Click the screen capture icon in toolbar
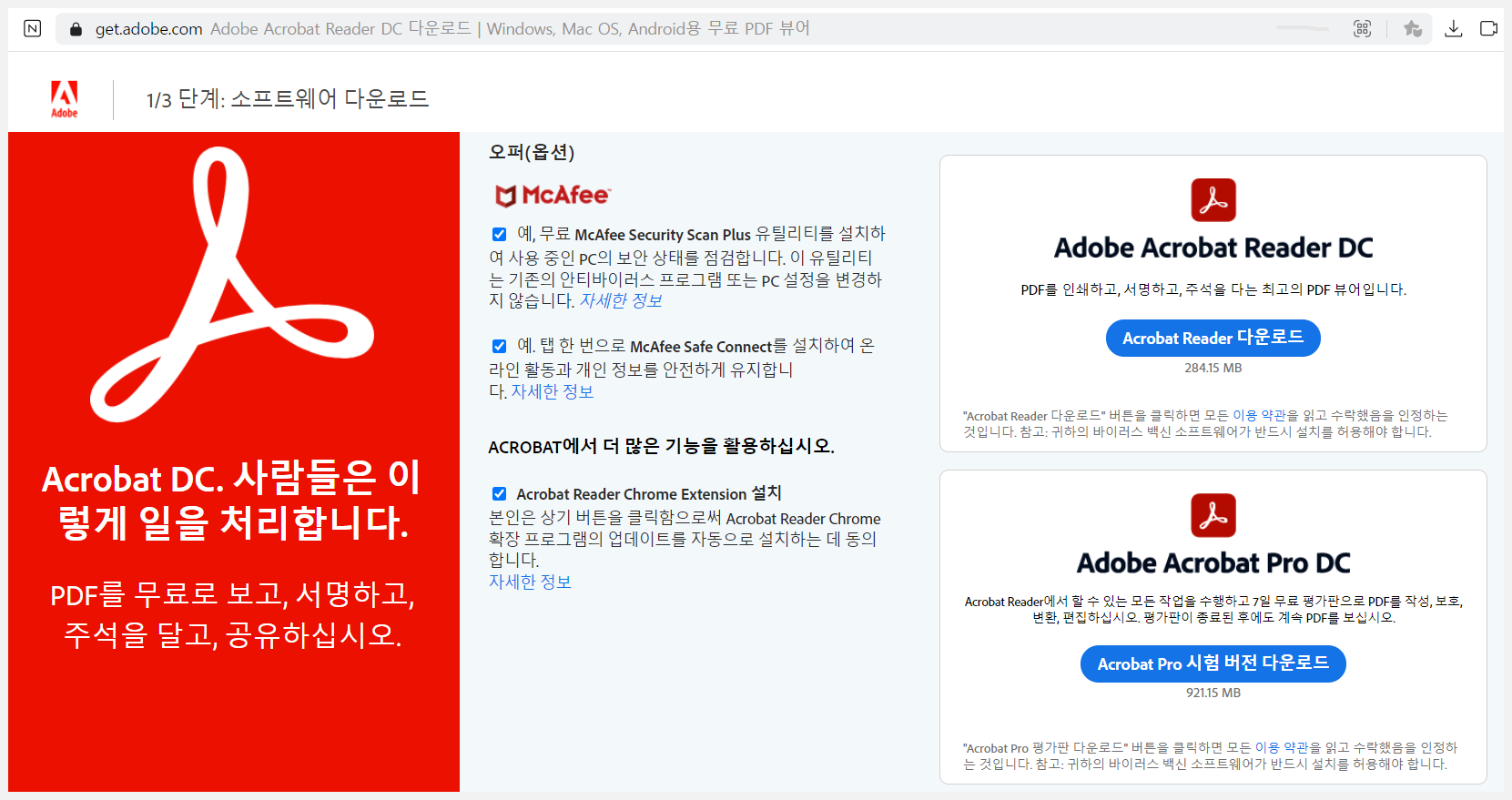Viewport: 1512px width, 800px height. click(x=1489, y=29)
